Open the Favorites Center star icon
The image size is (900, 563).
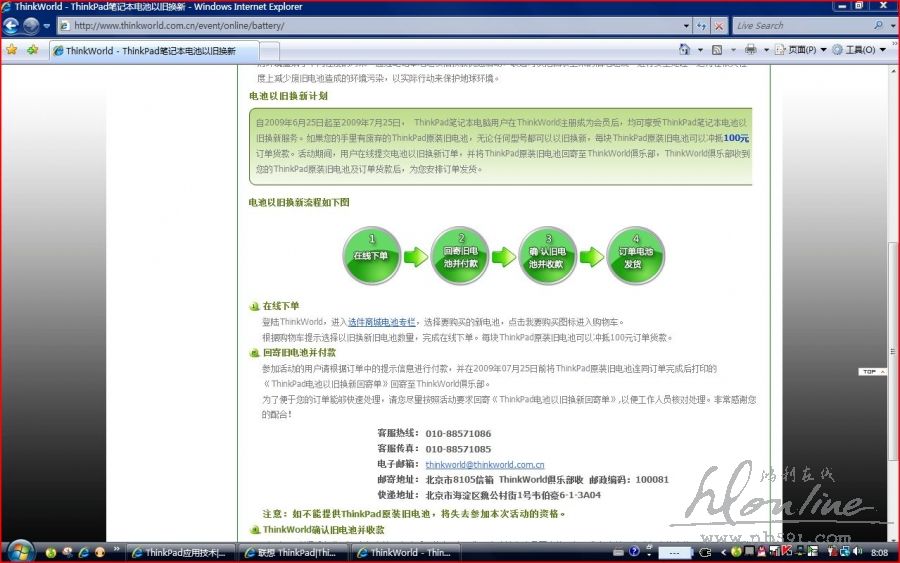(x=11, y=51)
